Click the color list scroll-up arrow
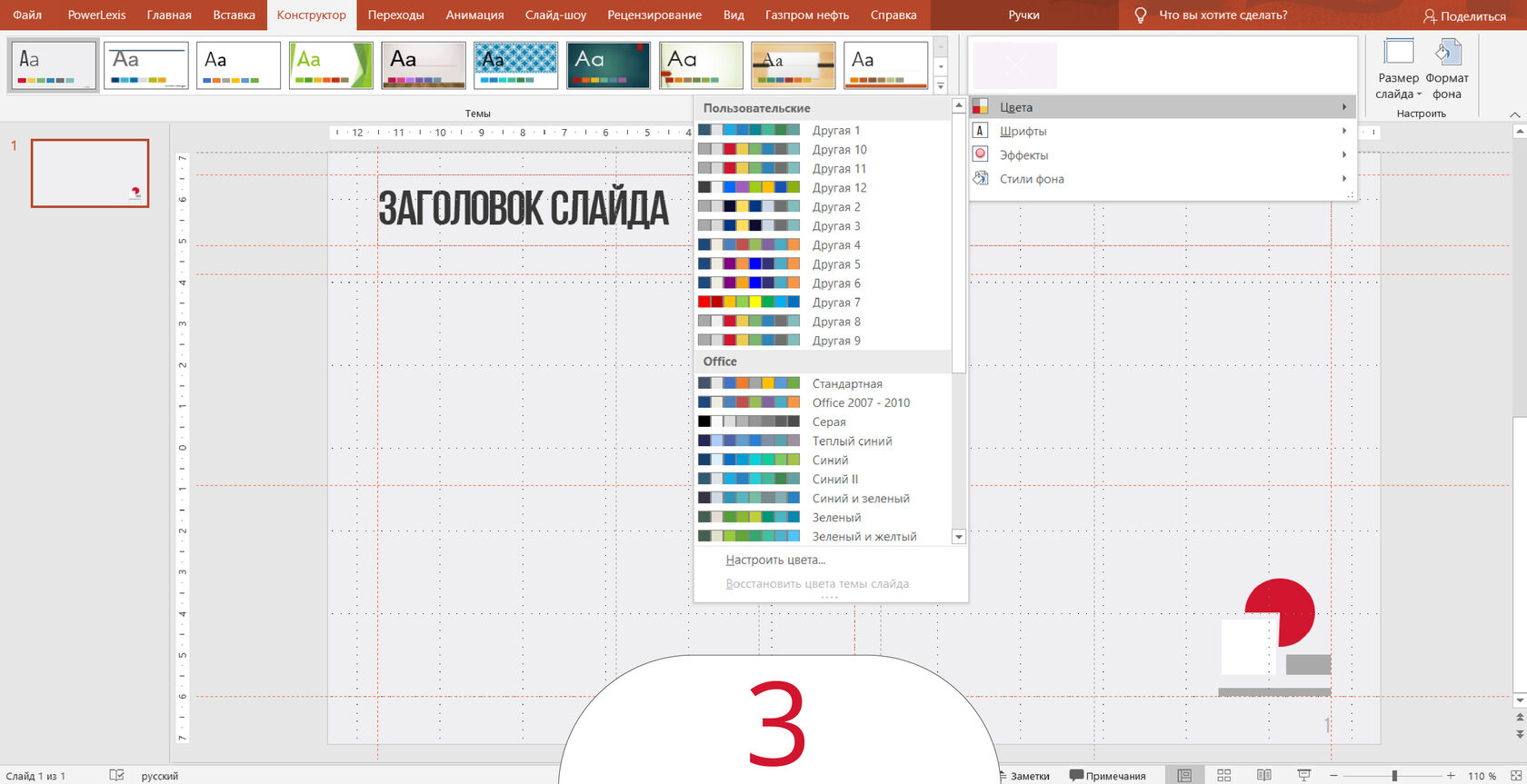The width and height of the screenshot is (1527, 784). point(958,106)
